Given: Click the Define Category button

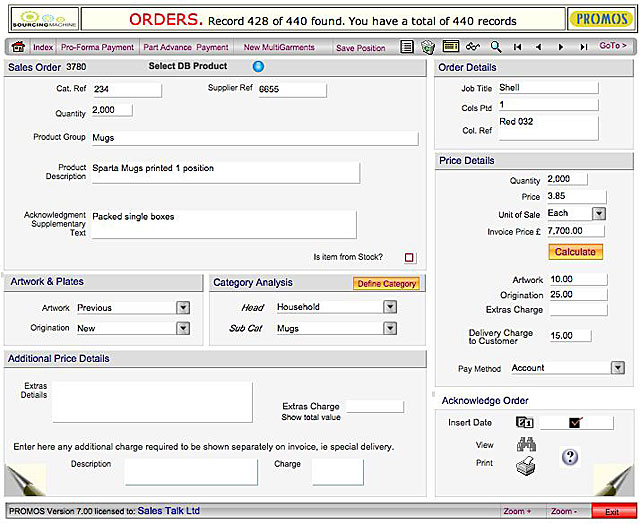Looking at the screenshot, I should coord(387,284).
